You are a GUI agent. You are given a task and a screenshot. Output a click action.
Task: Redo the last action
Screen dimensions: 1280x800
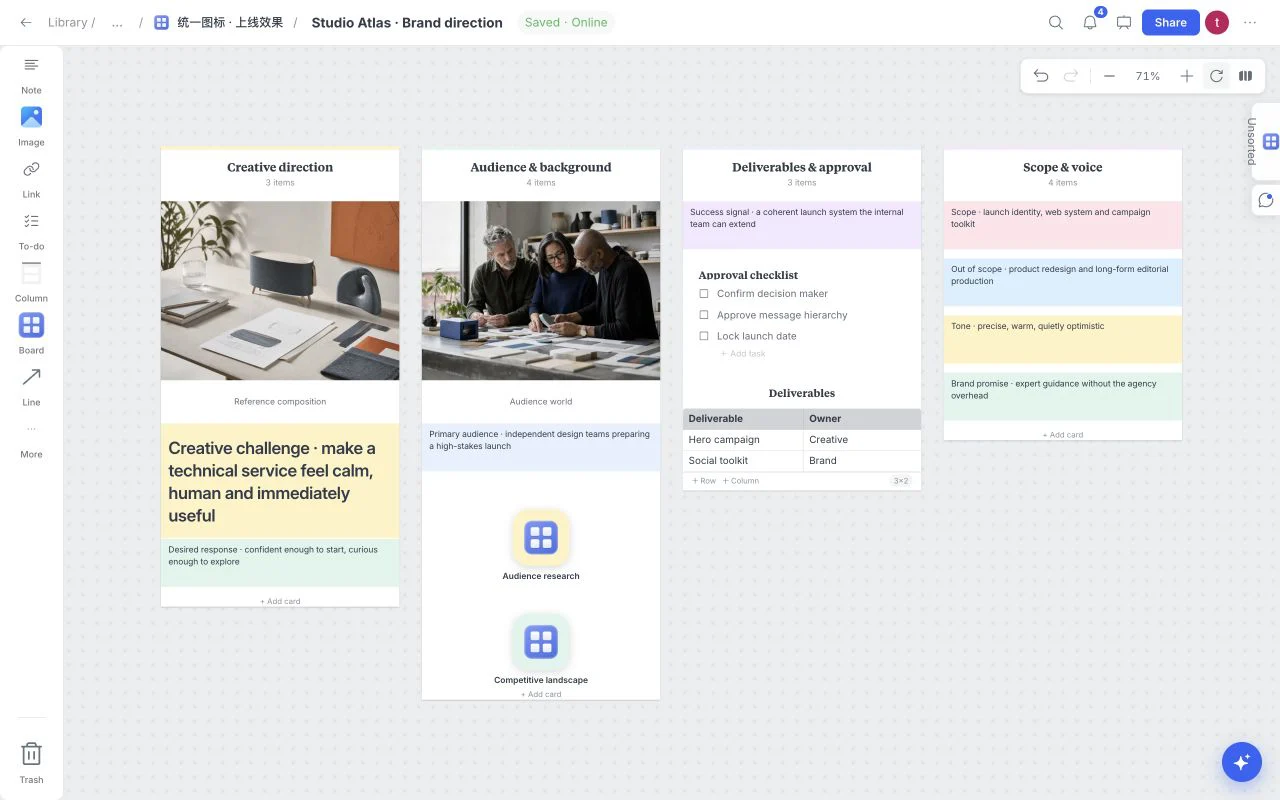[1071, 76]
